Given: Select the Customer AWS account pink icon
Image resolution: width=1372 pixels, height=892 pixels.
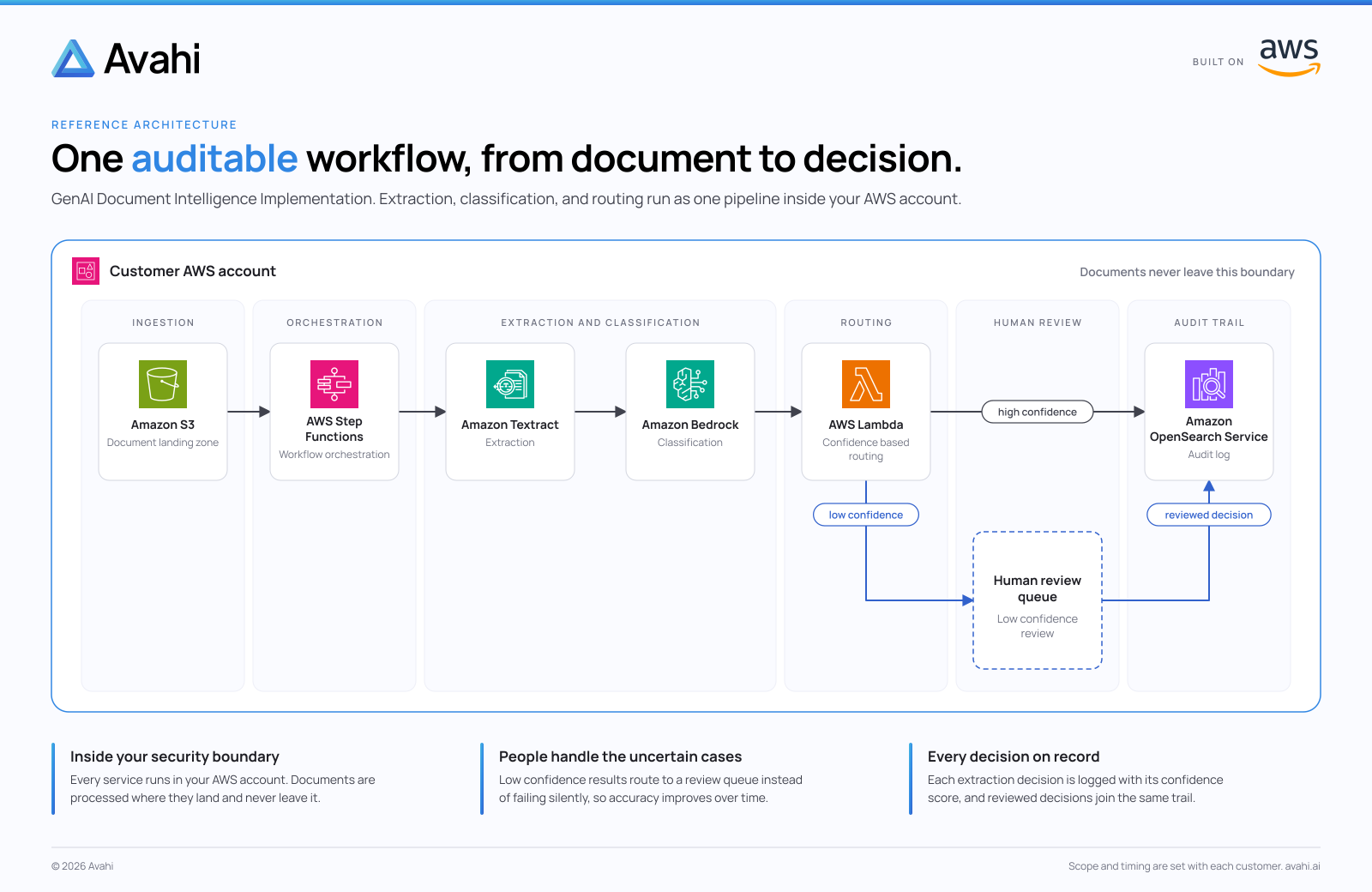Looking at the screenshot, I should [86, 271].
